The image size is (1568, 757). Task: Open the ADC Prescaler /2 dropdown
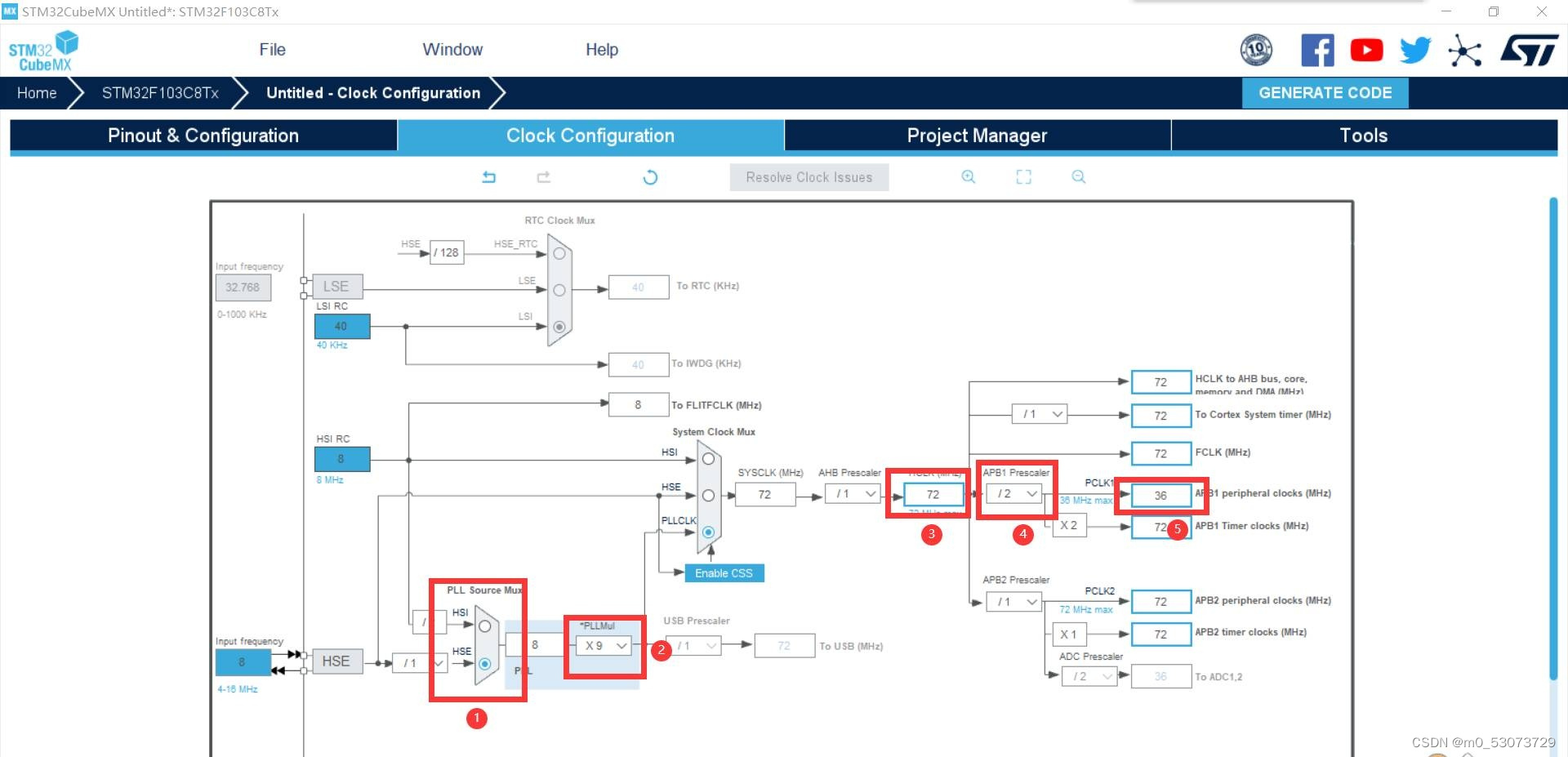[1089, 676]
